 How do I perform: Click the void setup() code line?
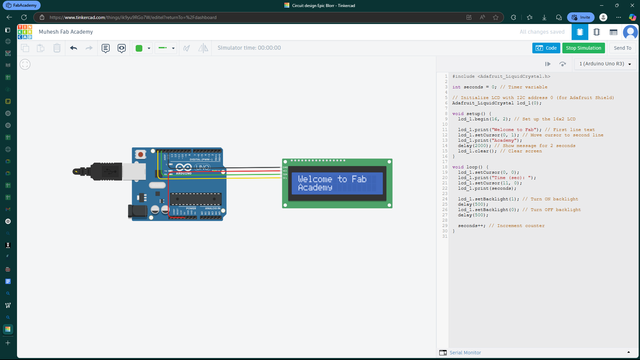(471, 113)
